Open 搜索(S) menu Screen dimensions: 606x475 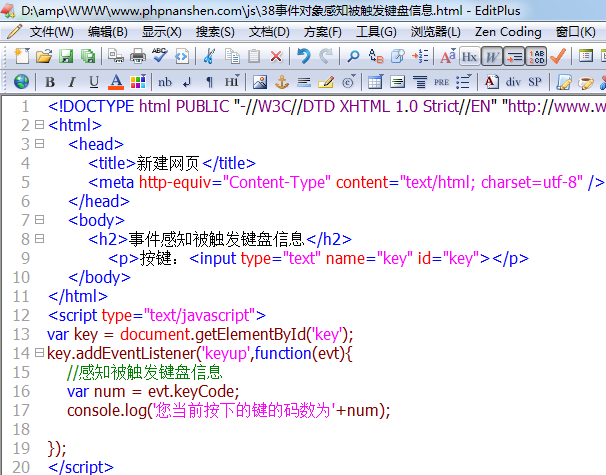pyautogui.click(x=215, y=32)
